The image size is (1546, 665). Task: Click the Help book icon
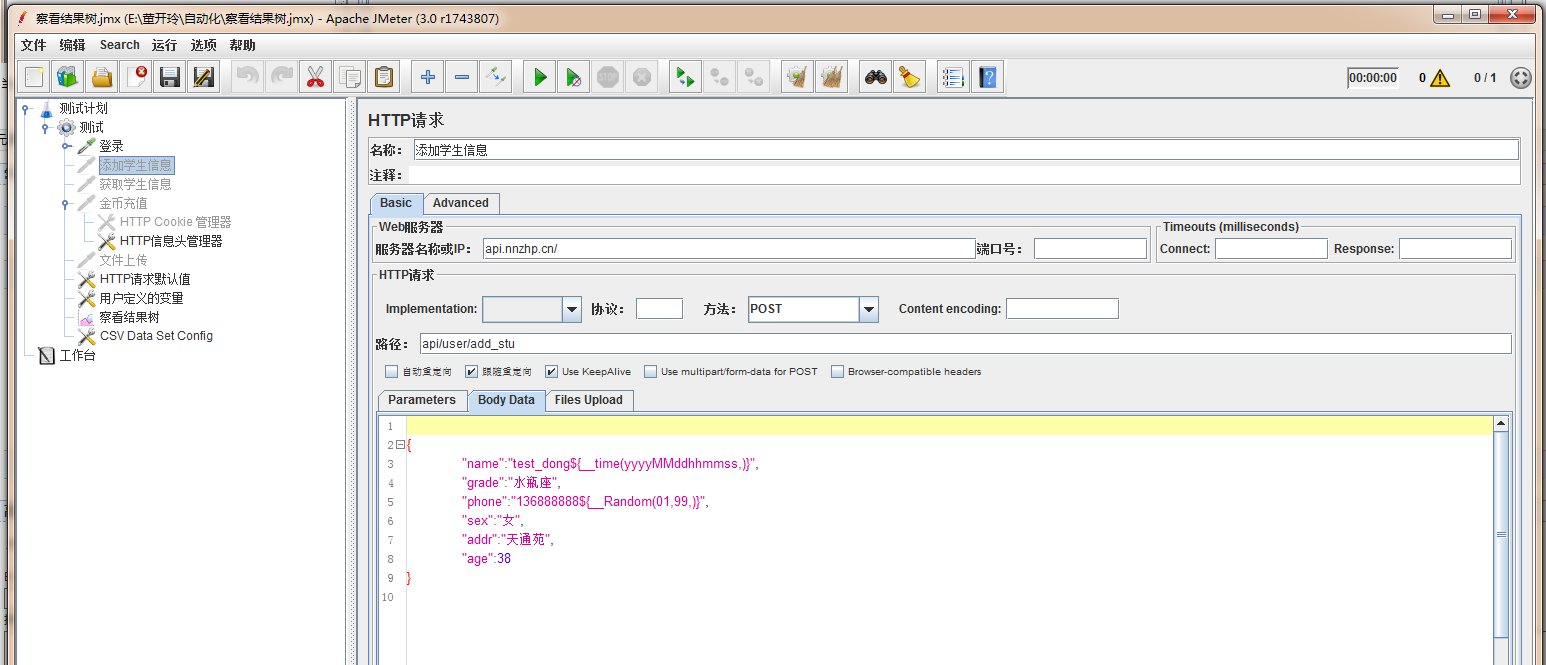[987, 77]
